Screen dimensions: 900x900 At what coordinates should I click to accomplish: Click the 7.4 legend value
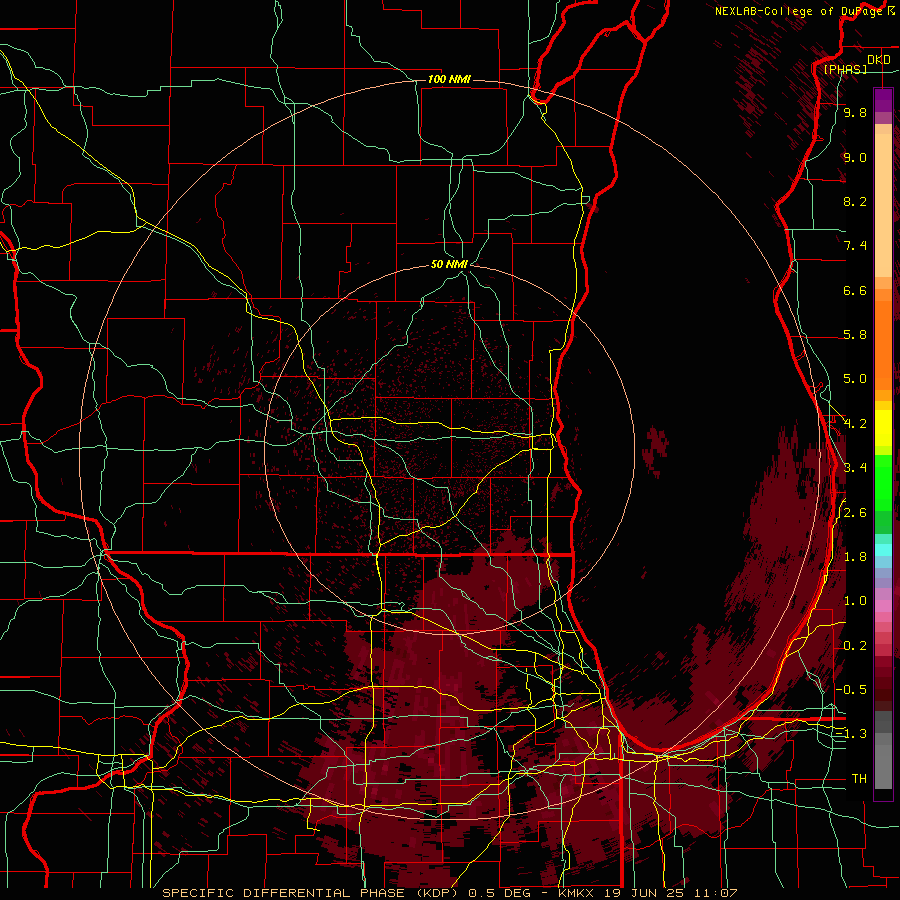pos(855,246)
